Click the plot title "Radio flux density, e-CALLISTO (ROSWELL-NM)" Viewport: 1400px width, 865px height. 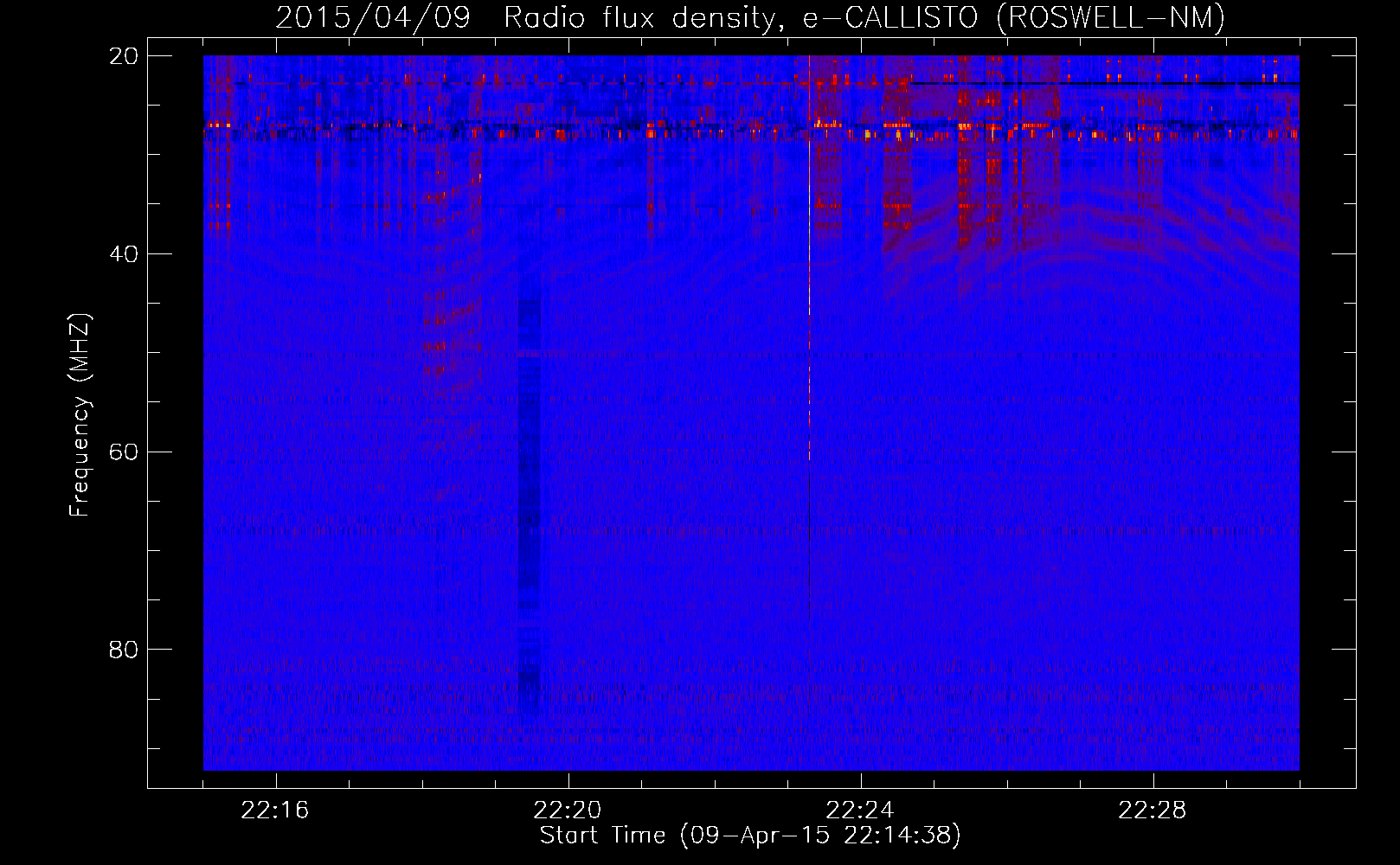coord(864,17)
